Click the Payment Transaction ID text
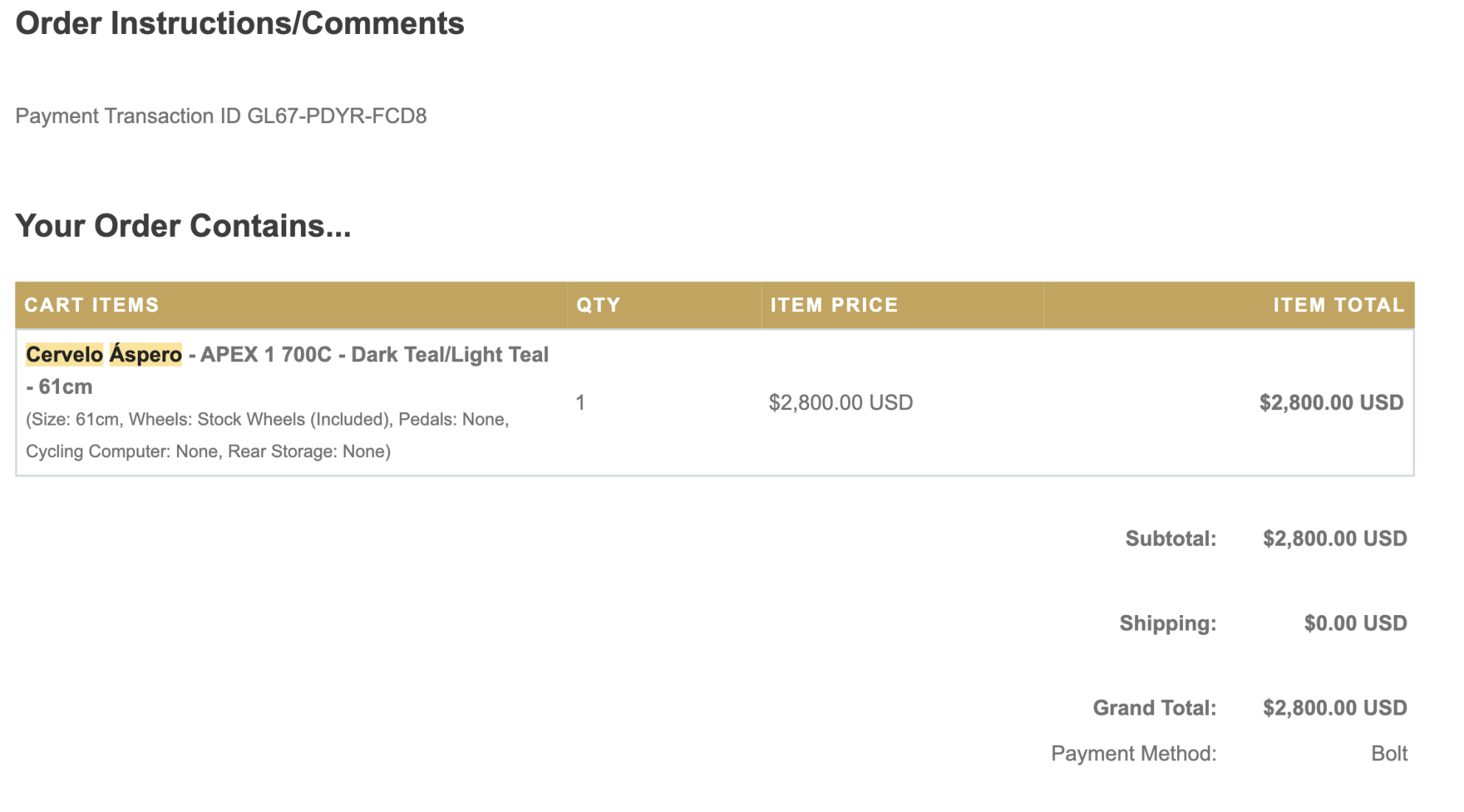The width and height of the screenshot is (1464, 812). coord(221,116)
